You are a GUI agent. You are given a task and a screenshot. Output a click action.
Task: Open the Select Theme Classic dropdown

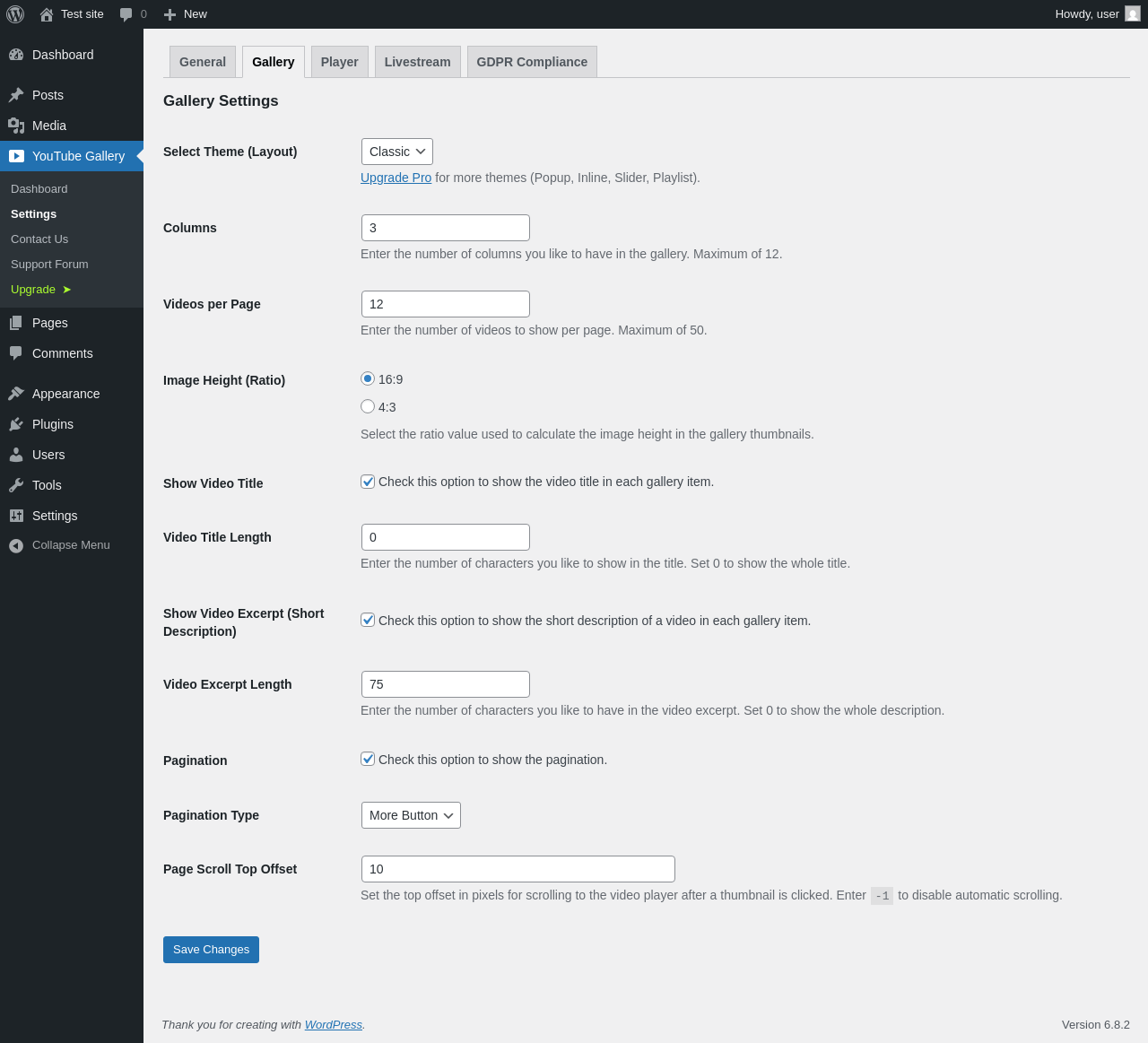coord(397,152)
